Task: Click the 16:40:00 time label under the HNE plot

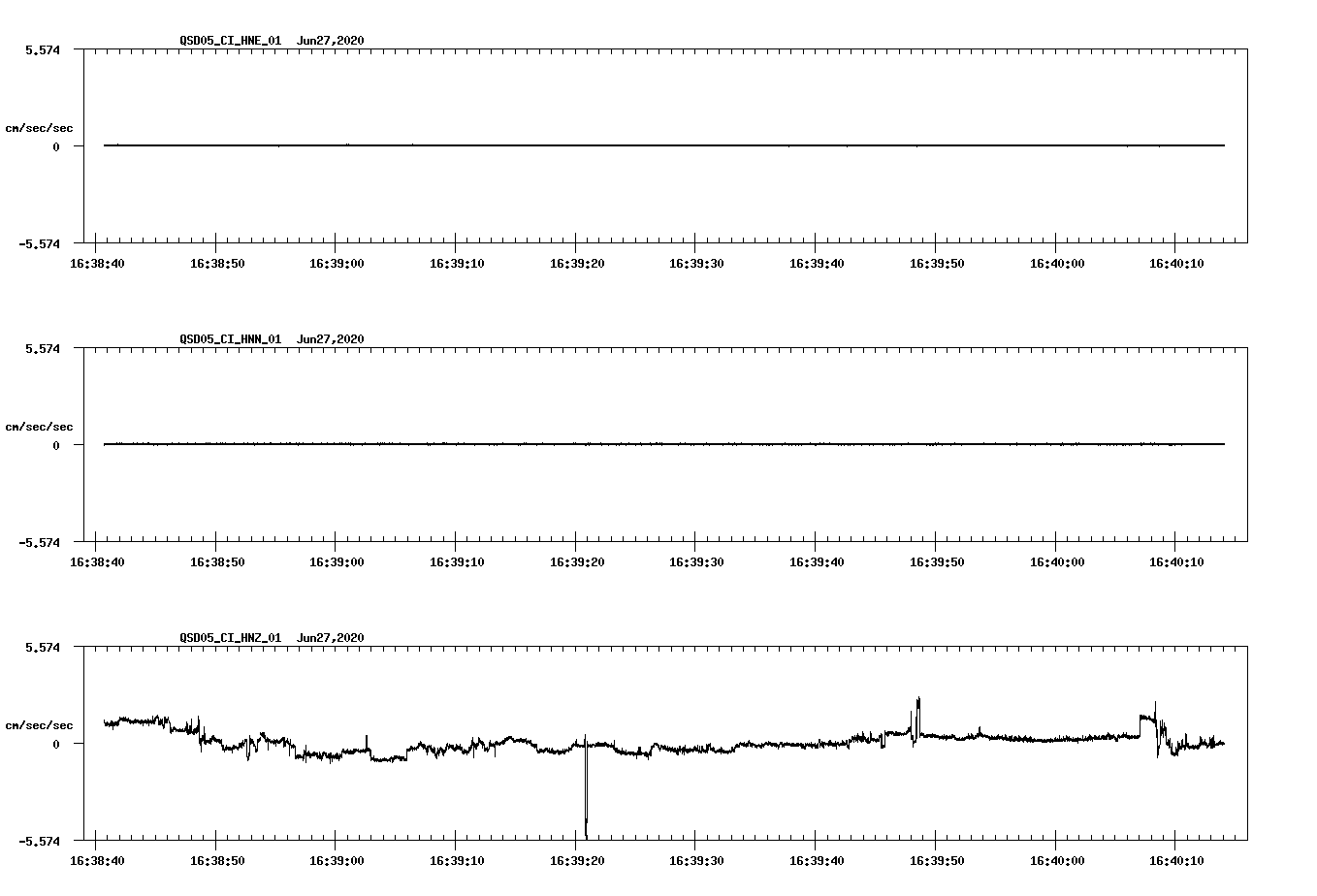Action: tap(1056, 263)
